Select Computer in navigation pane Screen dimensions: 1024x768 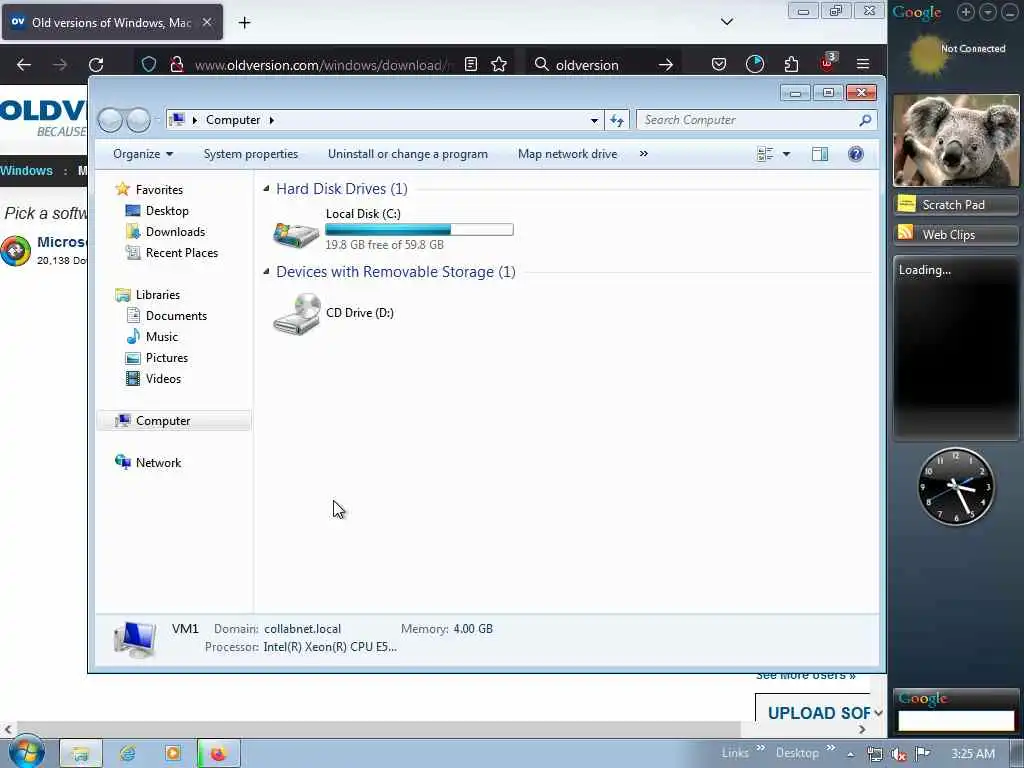pyautogui.click(x=174, y=421)
